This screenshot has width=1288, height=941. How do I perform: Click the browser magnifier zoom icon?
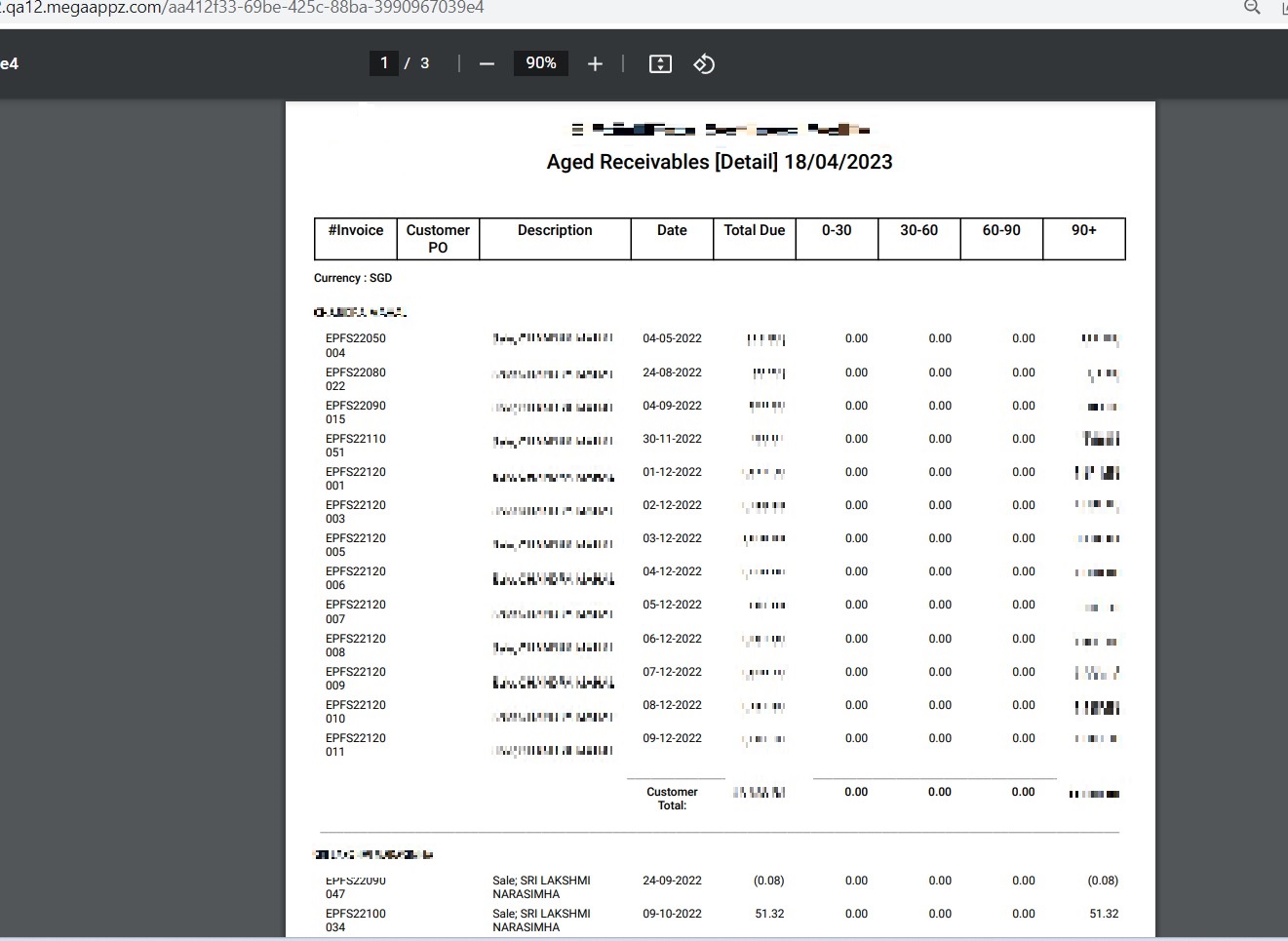(x=1252, y=8)
